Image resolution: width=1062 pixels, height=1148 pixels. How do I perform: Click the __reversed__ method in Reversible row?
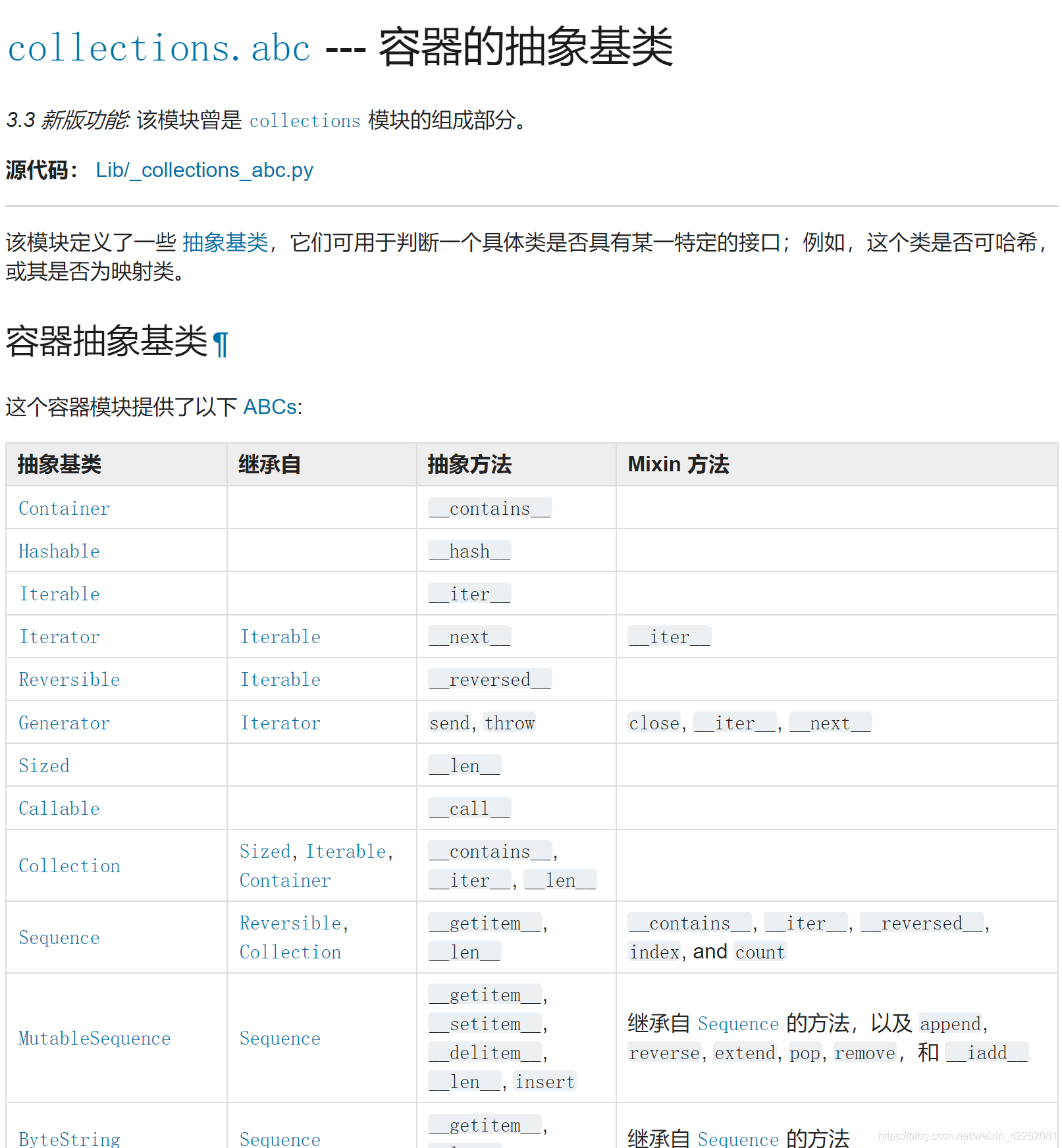tap(490, 679)
